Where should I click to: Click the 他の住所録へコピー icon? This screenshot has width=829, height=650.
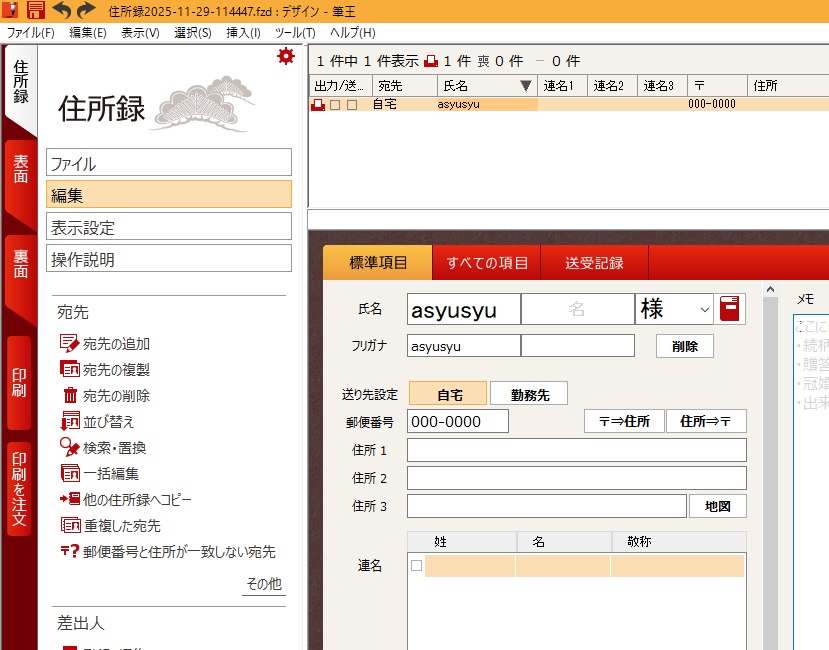[70, 500]
